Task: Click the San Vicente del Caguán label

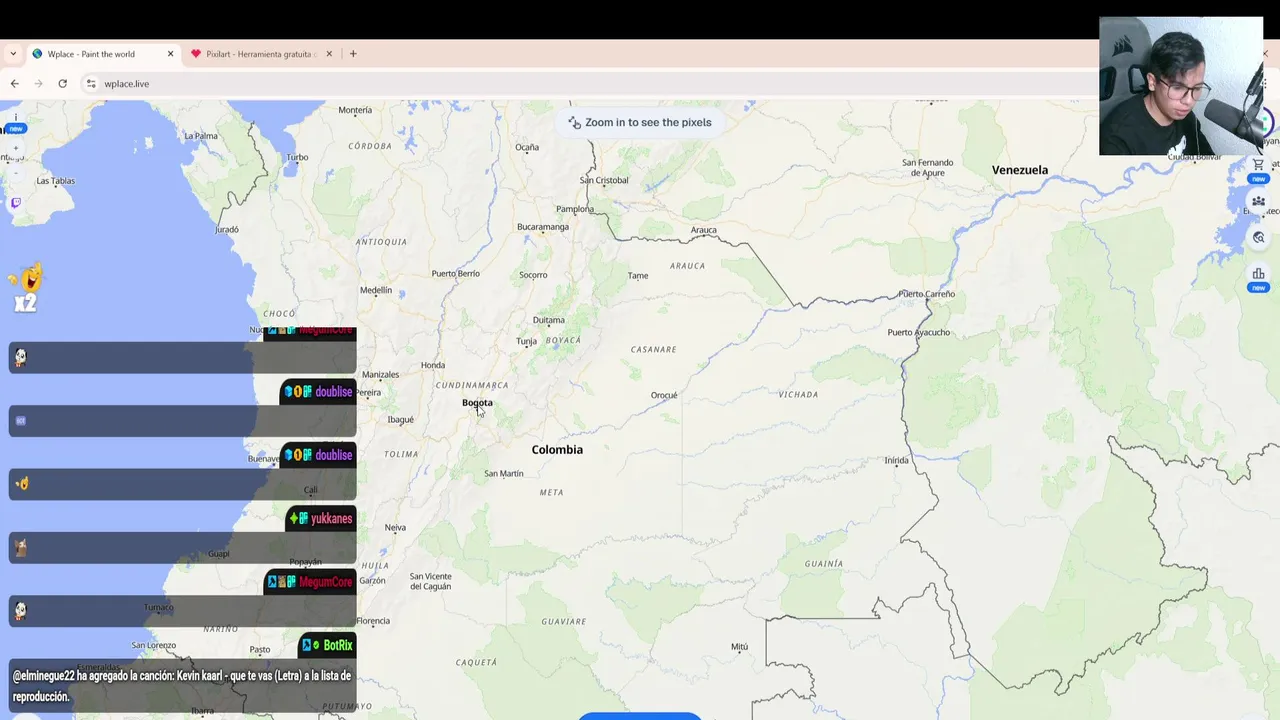Action: 430,582
